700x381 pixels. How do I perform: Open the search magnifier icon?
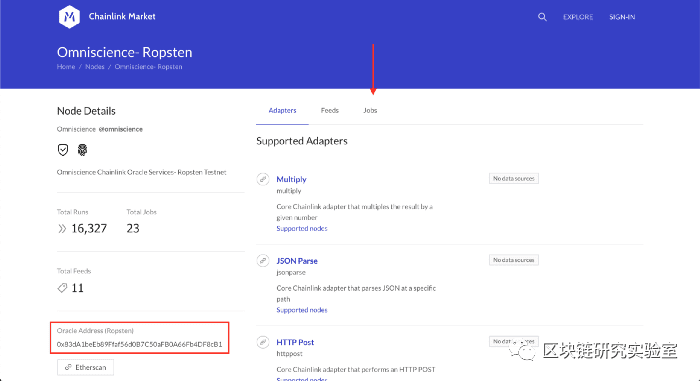(542, 17)
